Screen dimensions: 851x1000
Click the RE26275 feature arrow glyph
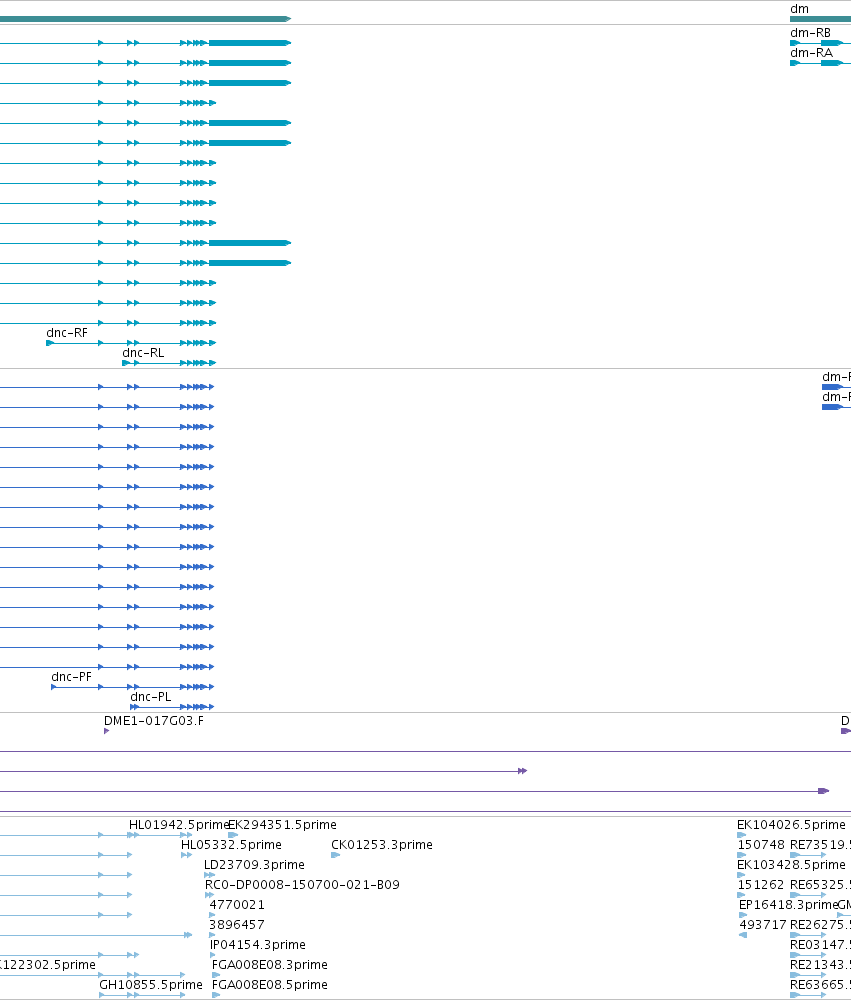pyautogui.click(x=808, y=935)
